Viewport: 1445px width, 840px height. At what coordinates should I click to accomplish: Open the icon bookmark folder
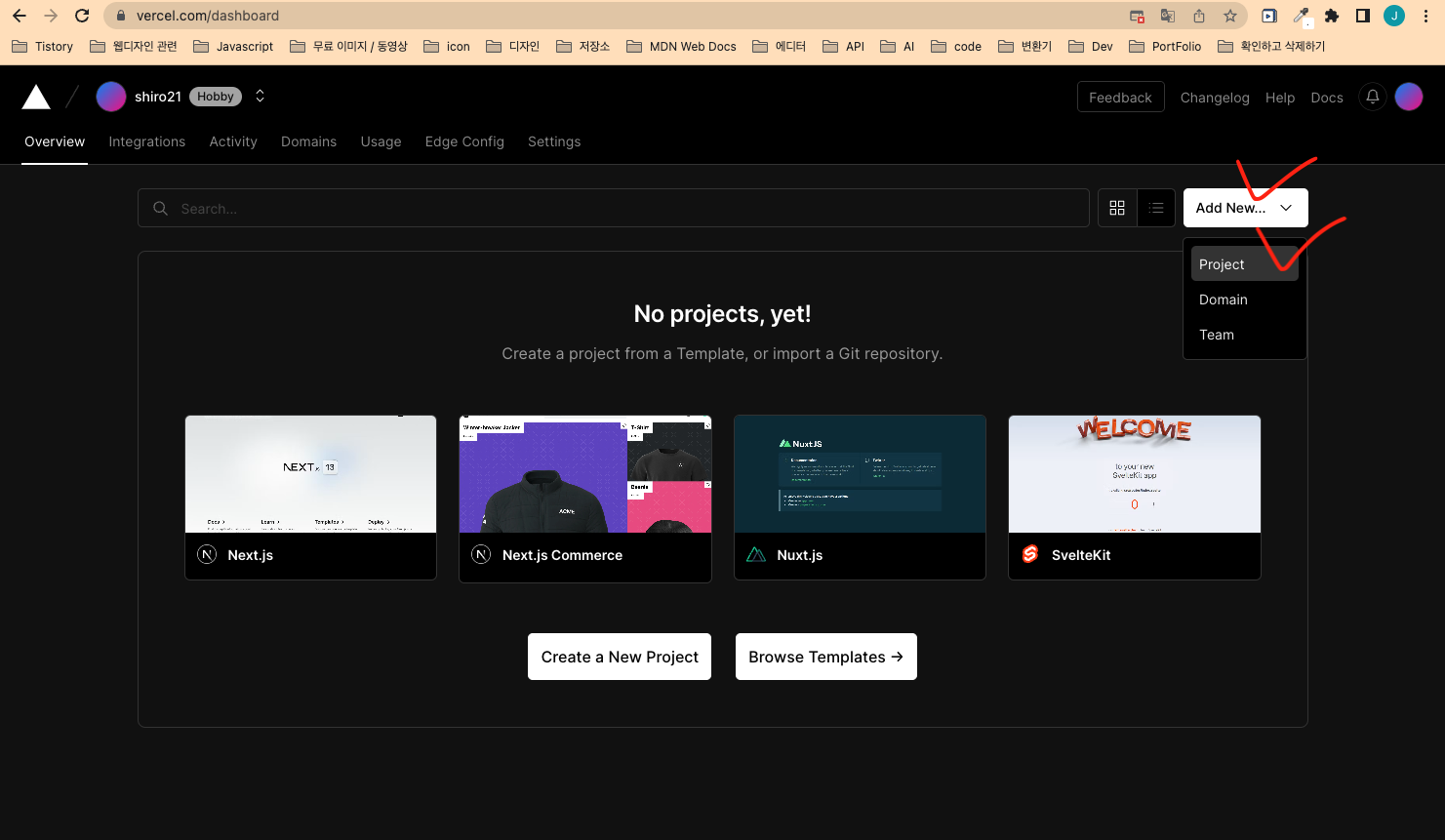tap(447, 46)
